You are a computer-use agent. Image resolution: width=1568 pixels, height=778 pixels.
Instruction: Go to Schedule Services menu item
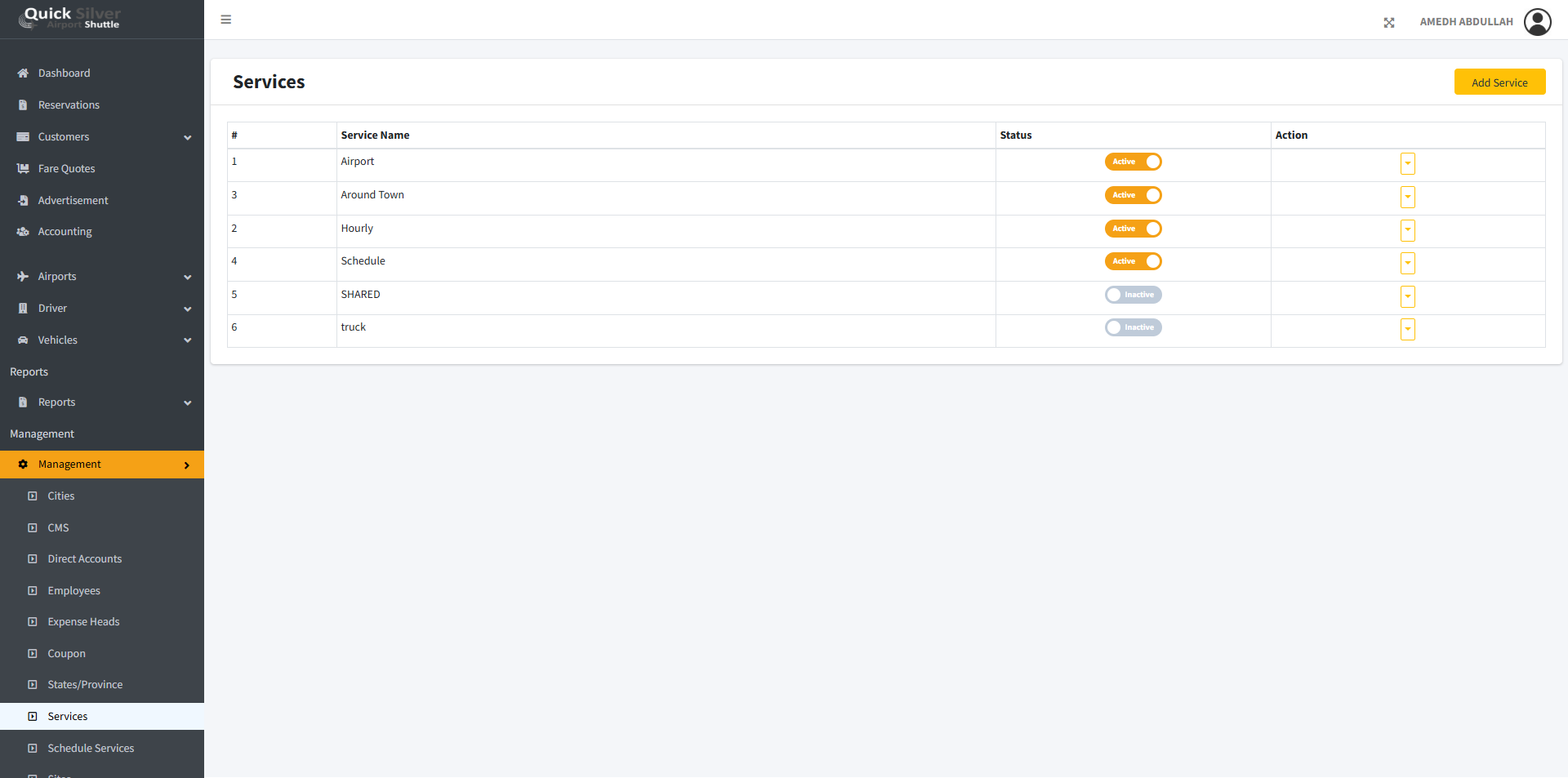point(91,749)
